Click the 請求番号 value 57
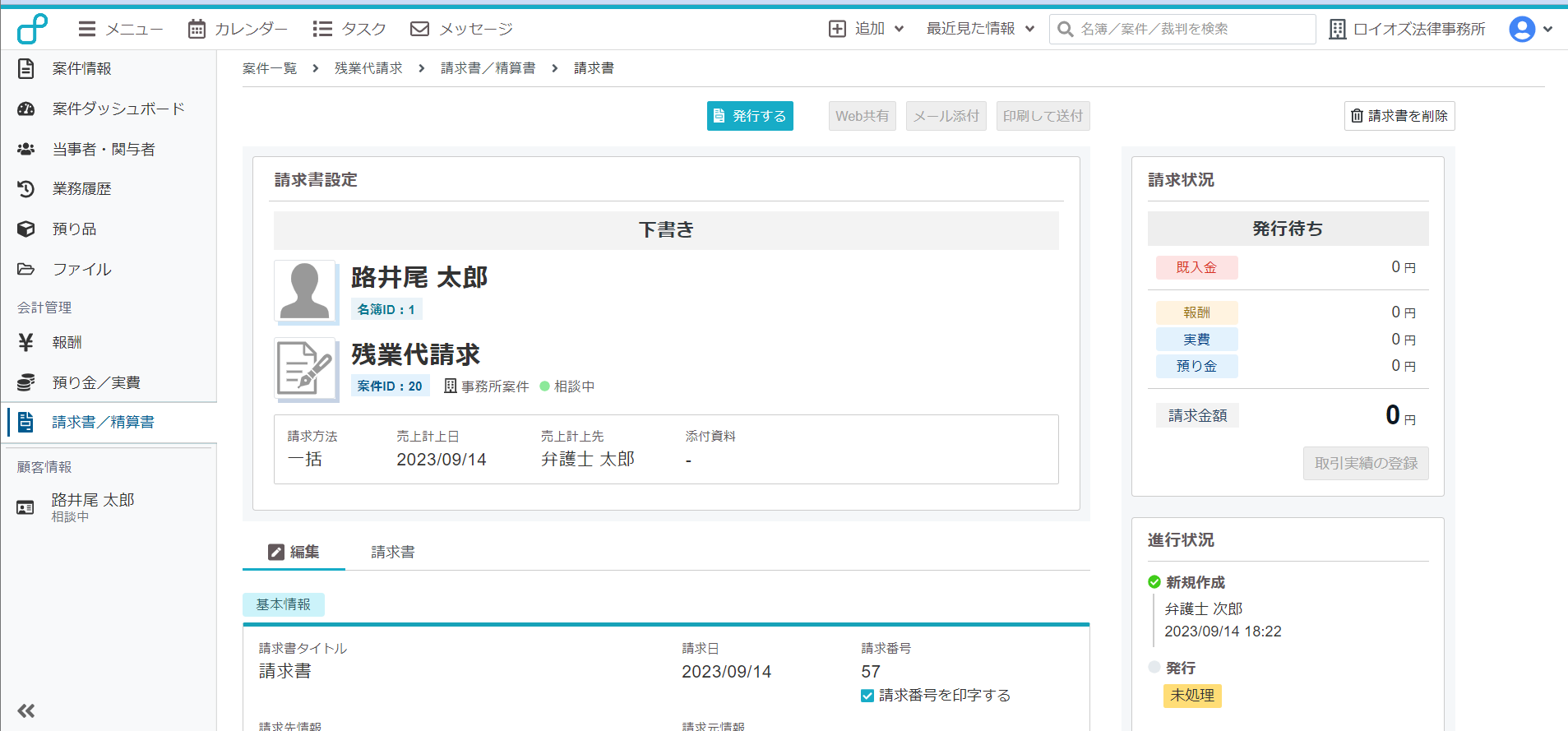This screenshot has height=731, width=1568. click(x=871, y=672)
